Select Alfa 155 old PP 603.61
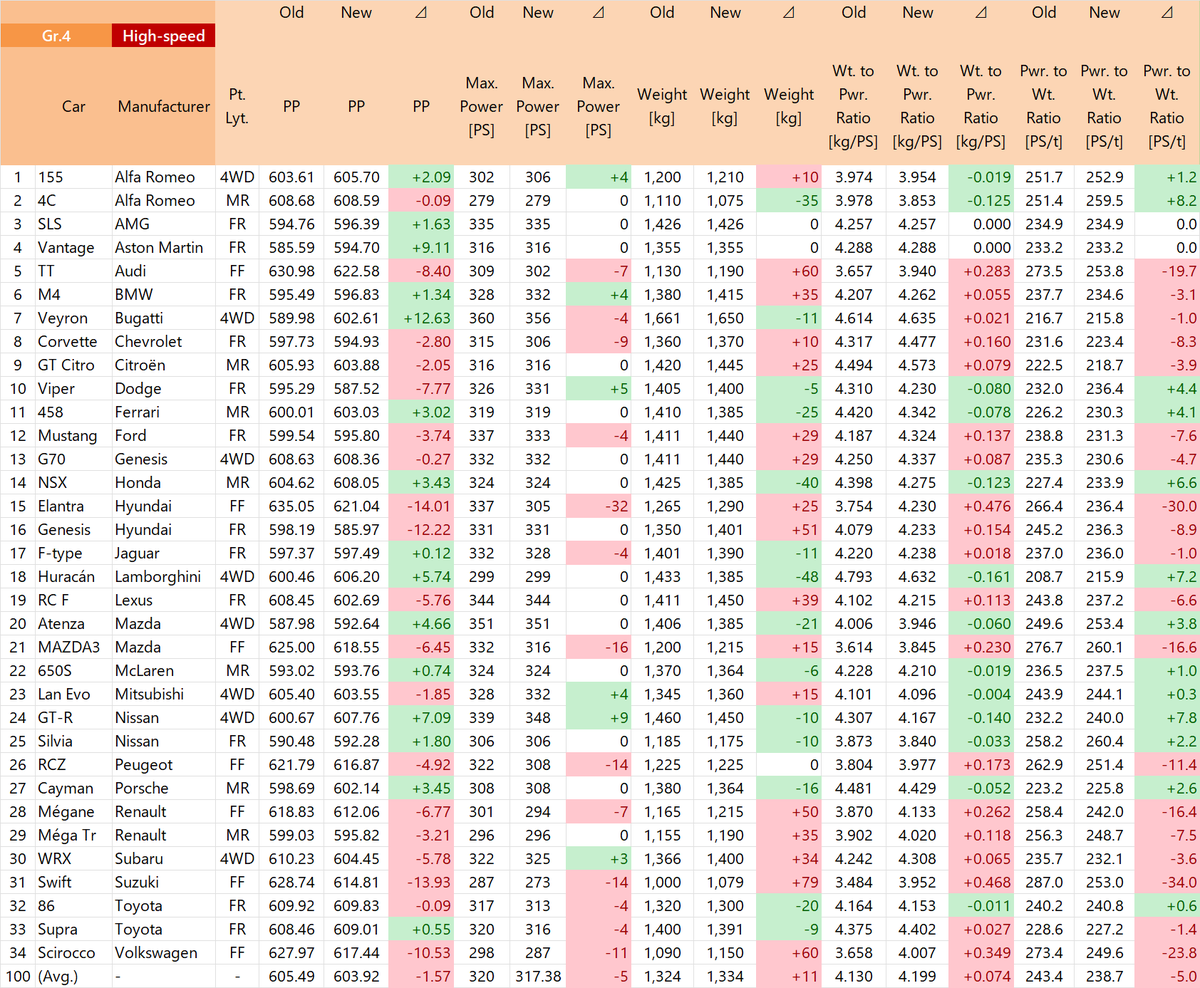Image resolution: width=1200 pixels, height=988 pixels. 292,177
